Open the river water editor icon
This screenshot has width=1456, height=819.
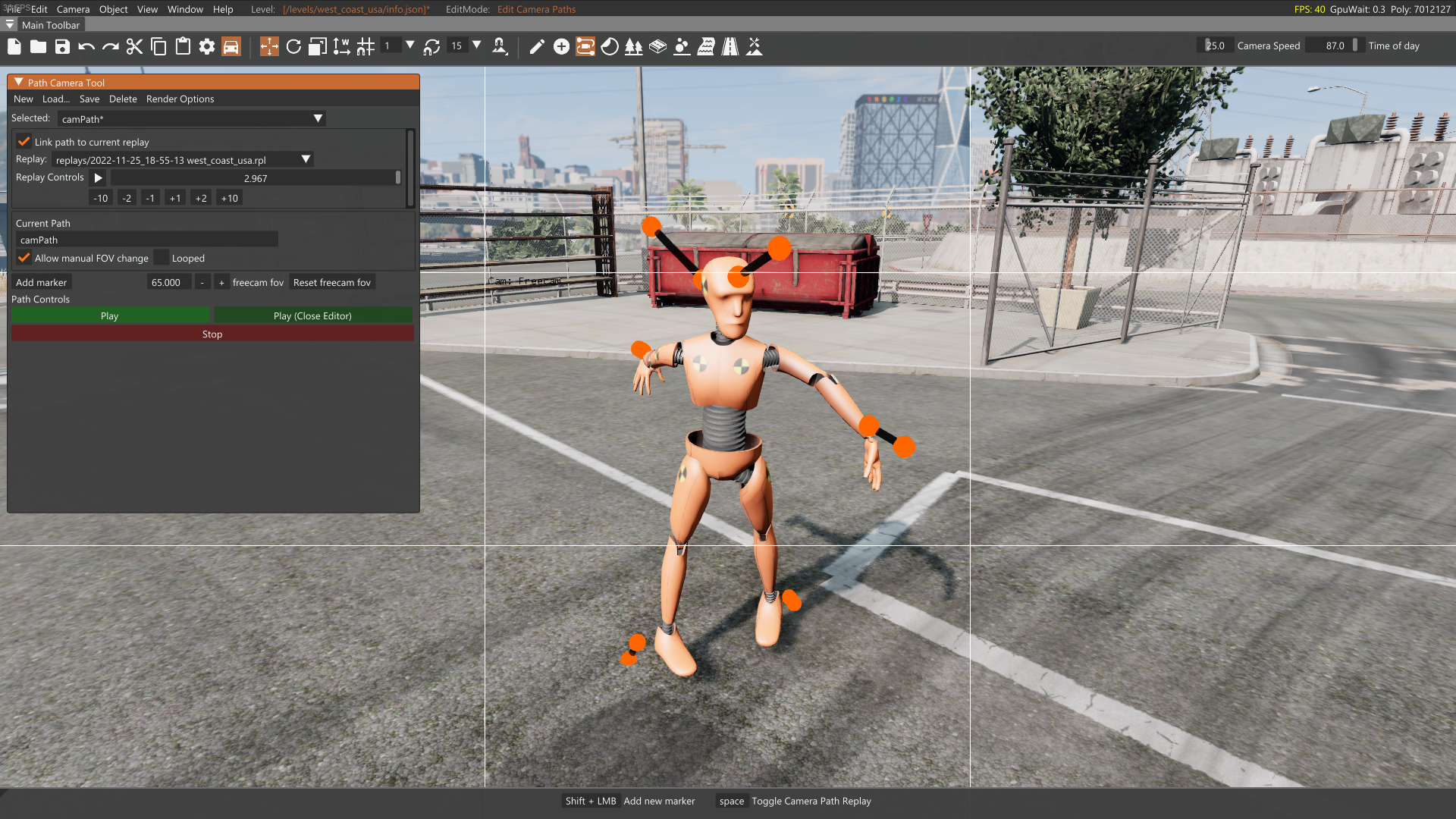706,46
